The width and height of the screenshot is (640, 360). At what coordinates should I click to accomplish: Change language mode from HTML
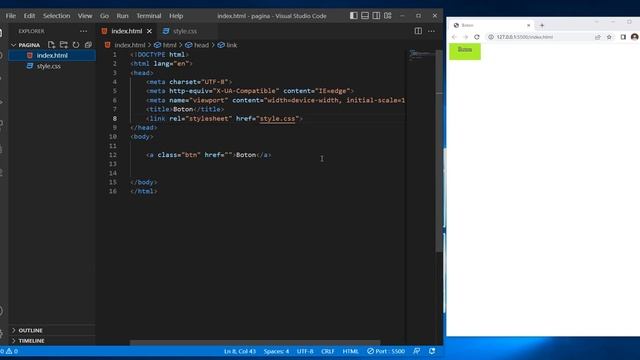click(x=350, y=351)
